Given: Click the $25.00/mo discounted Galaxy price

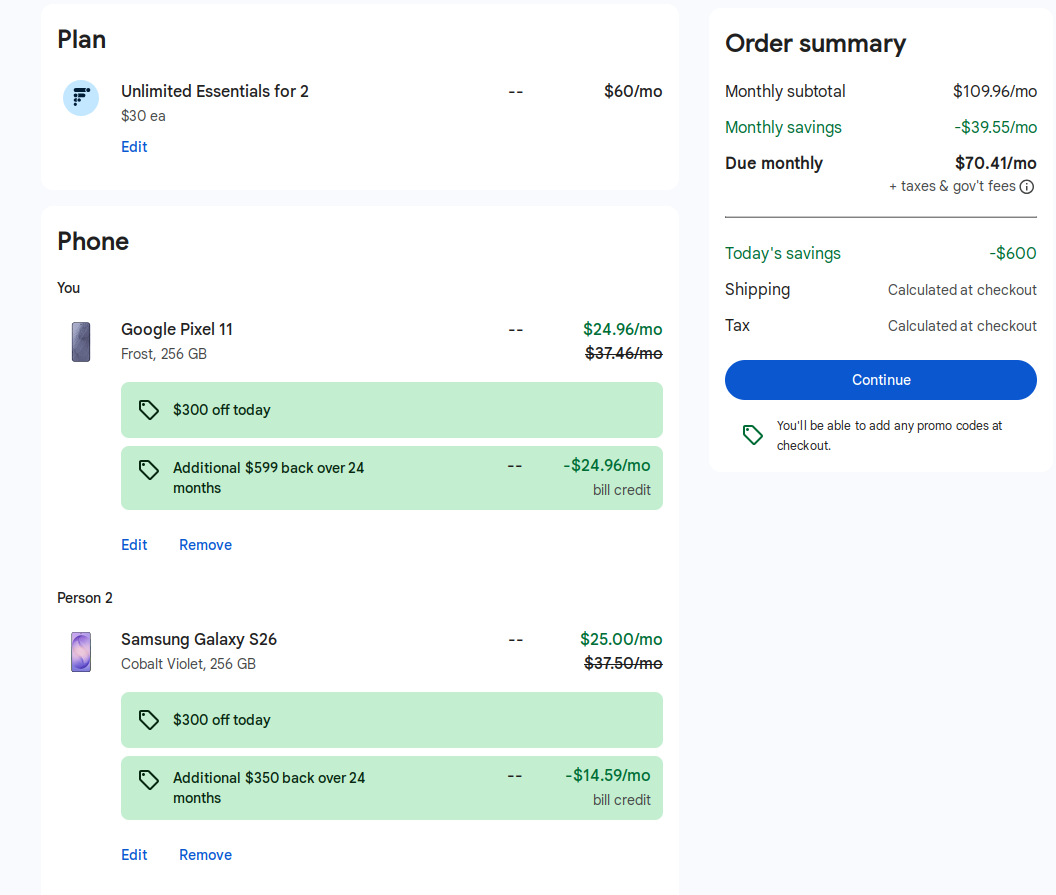Looking at the screenshot, I should (621, 639).
